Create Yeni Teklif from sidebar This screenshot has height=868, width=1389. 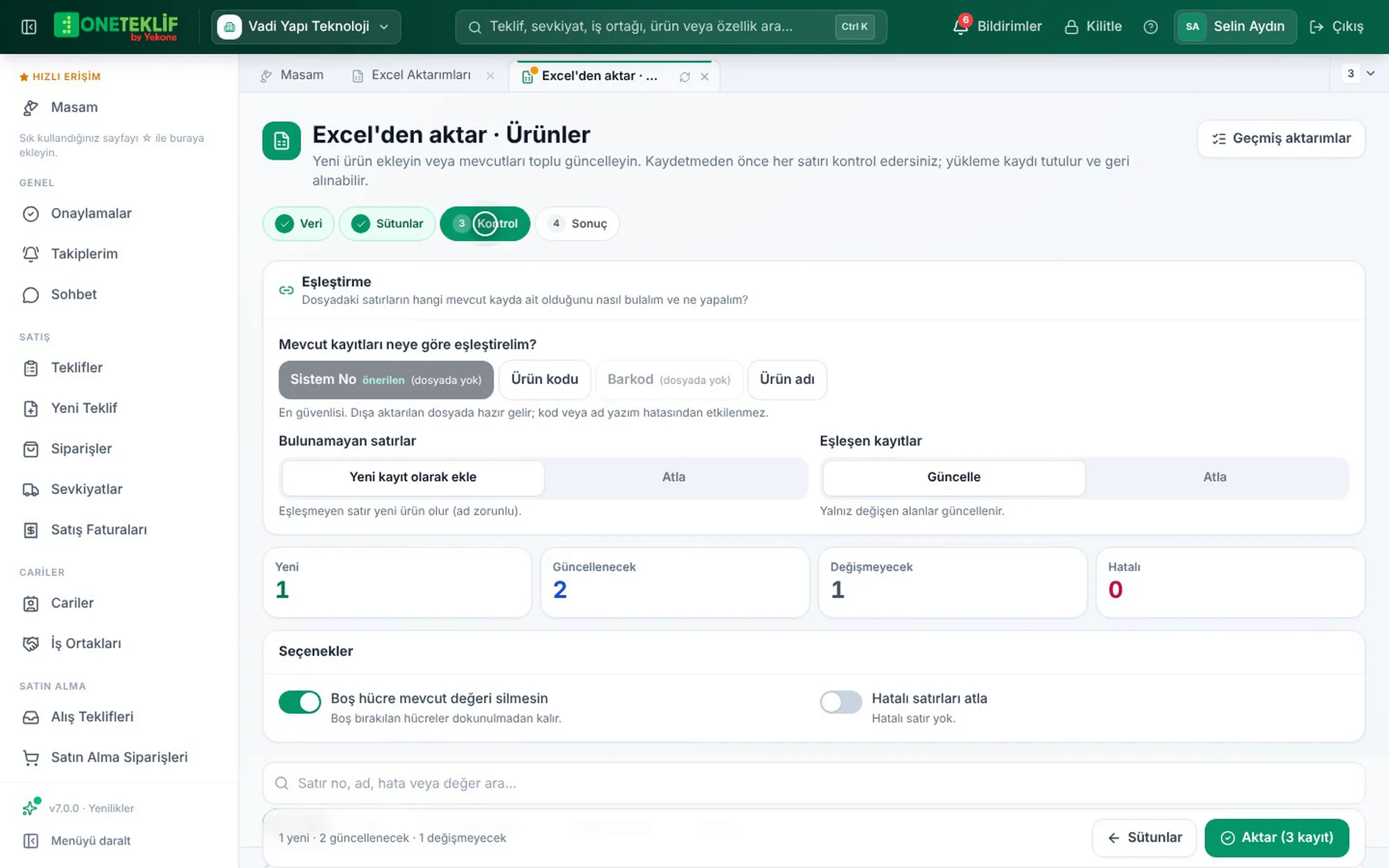click(x=119, y=408)
